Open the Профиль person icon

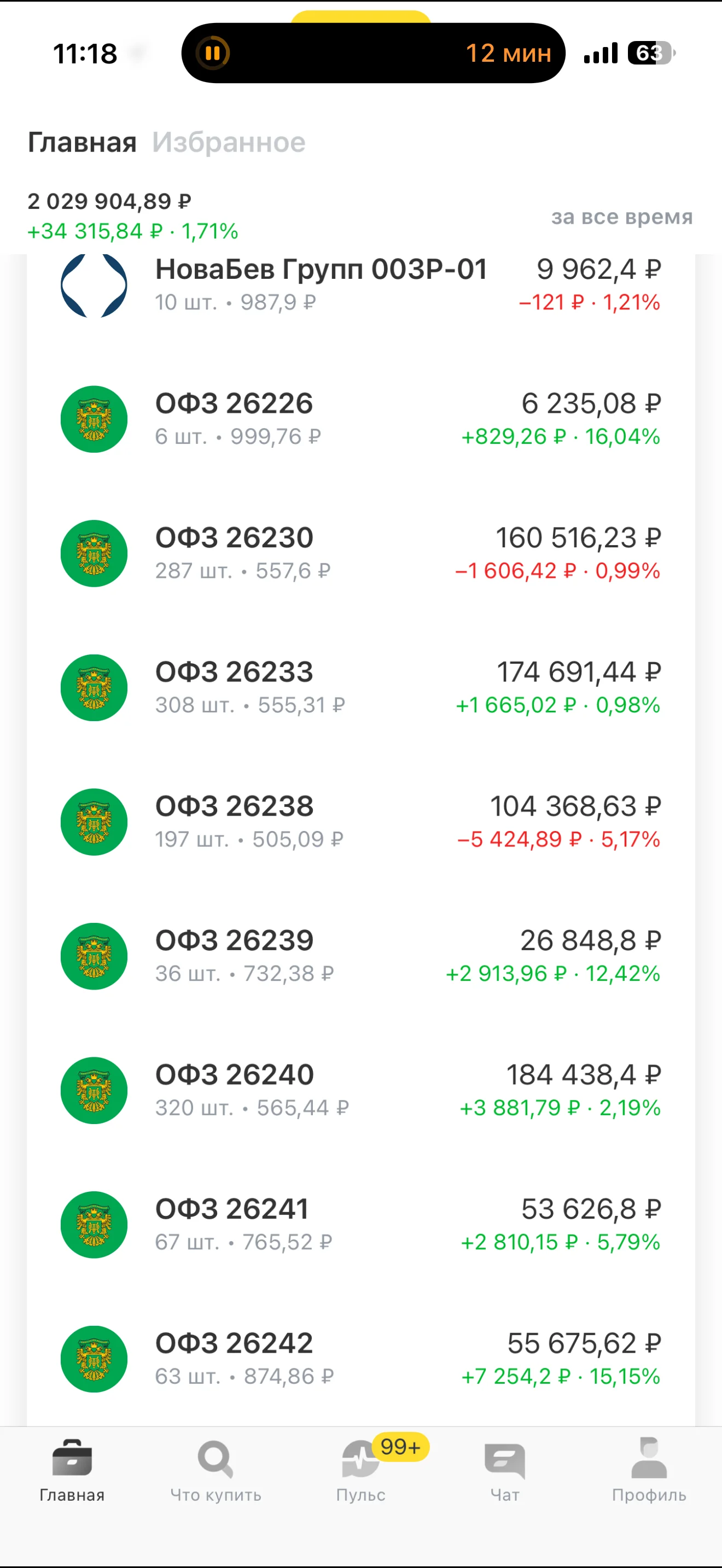pyautogui.click(x=649, y=1458)
